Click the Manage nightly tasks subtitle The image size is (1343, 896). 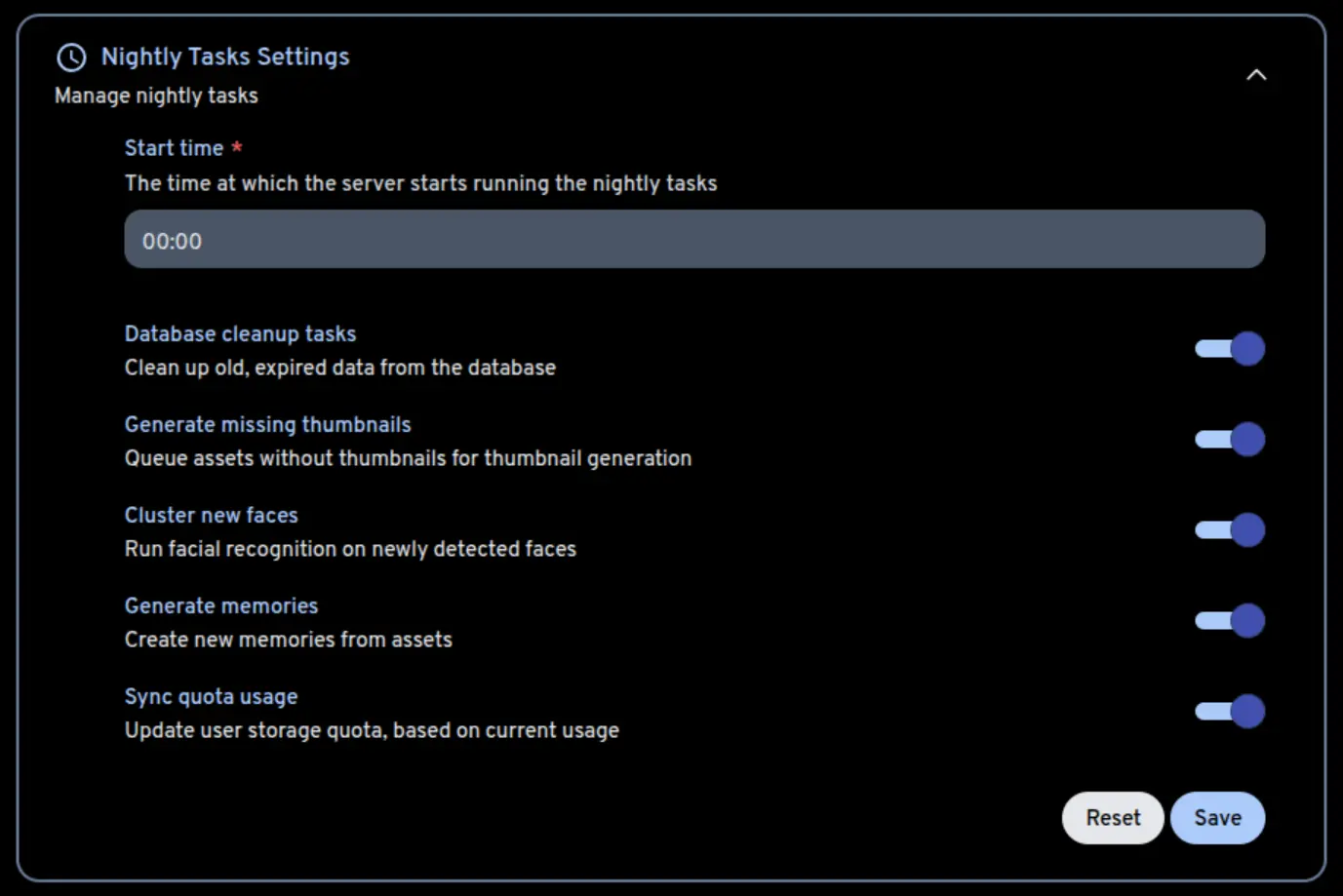[156, 96]
